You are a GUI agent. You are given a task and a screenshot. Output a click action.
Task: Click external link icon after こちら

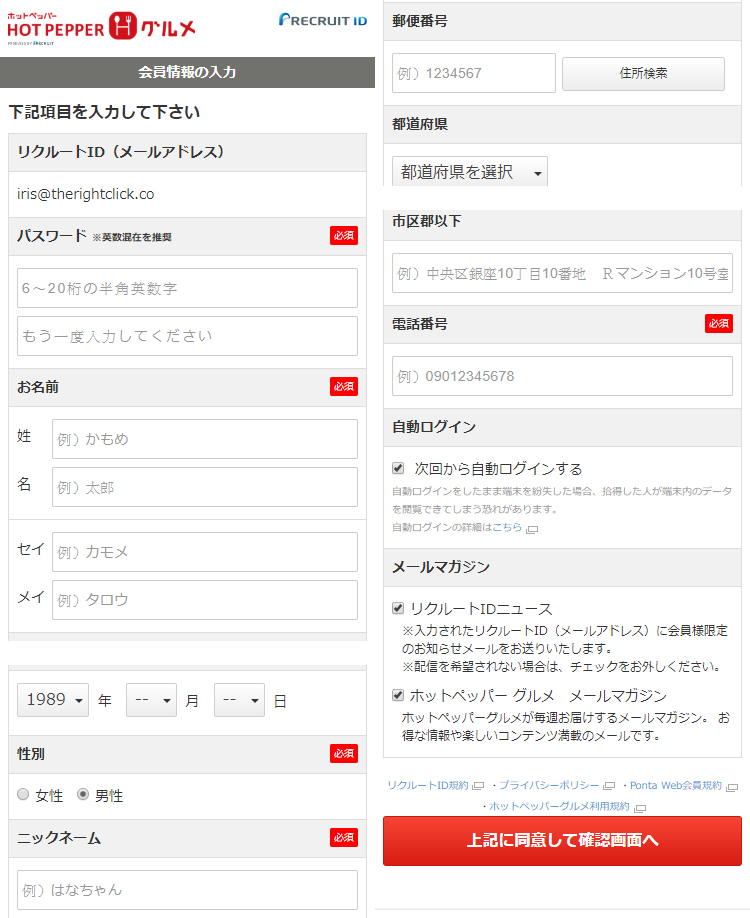pyautogui.click(x=532, y=529)
